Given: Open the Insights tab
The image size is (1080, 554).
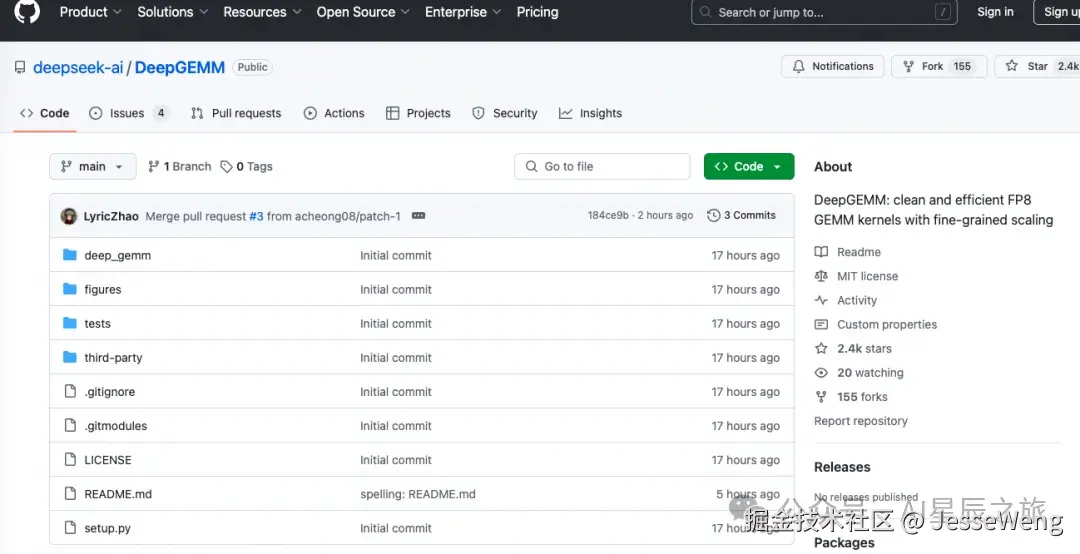Looking at the screenshot, I should coord(590,113).
